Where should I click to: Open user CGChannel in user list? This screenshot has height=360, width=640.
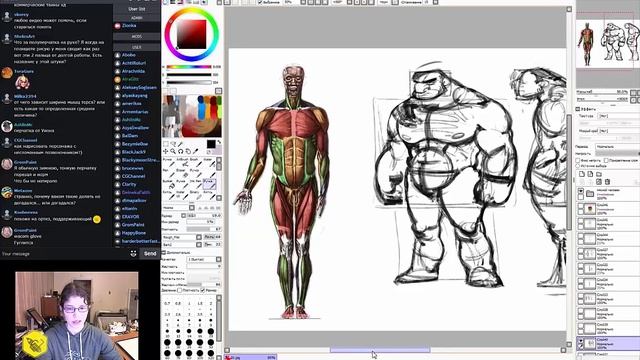(133, 176)
